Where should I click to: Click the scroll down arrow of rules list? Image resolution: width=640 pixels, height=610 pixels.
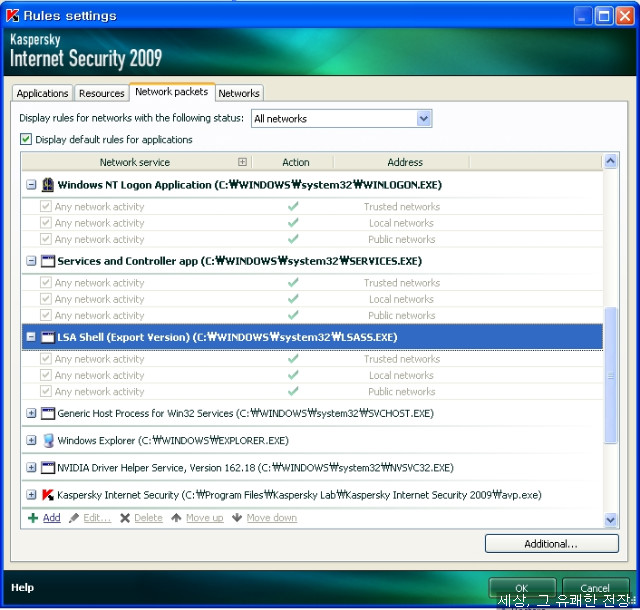coord(610,520)
